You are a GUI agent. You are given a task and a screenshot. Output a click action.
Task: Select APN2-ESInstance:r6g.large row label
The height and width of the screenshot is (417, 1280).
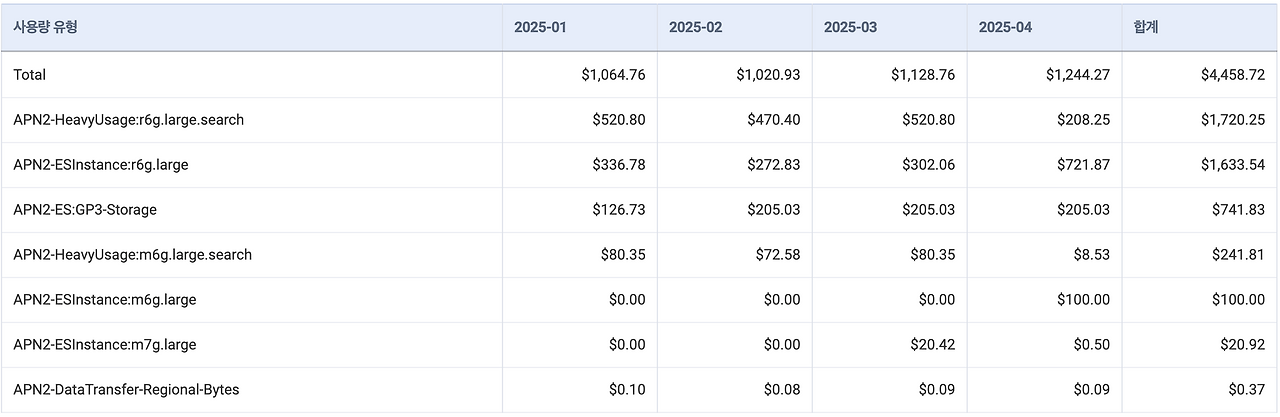[100, 165]
